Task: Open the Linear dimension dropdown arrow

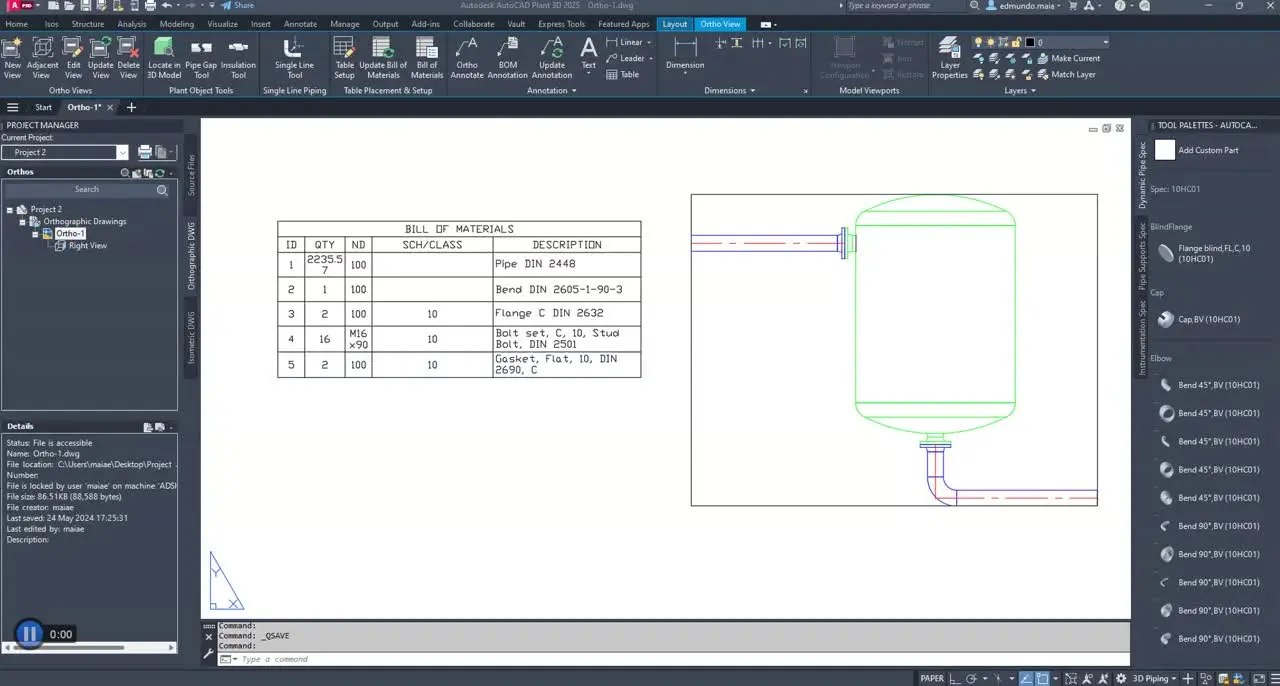Action: tap(649, 43)
